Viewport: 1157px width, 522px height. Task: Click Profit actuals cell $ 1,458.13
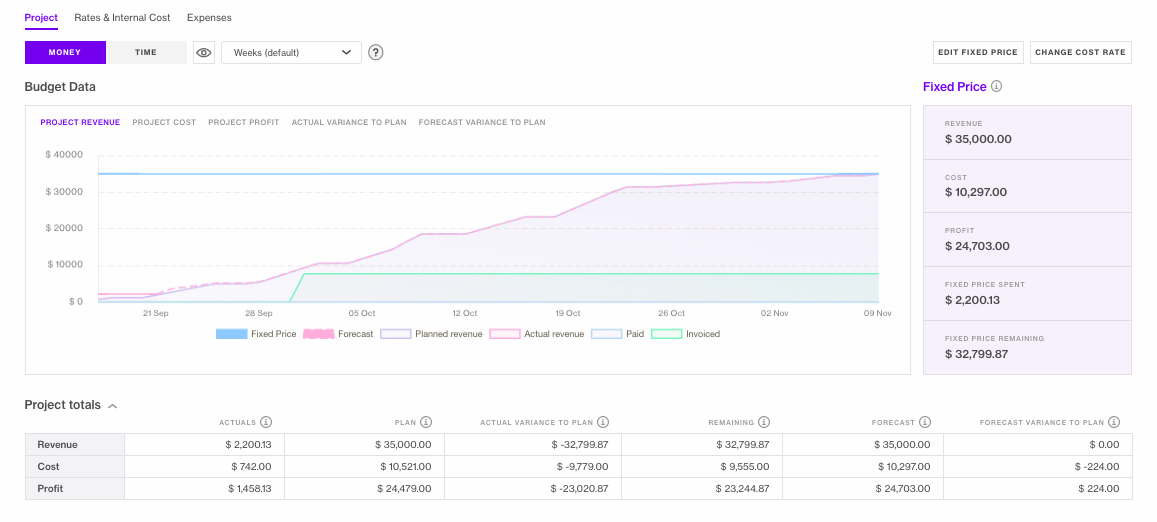point(204,489)
